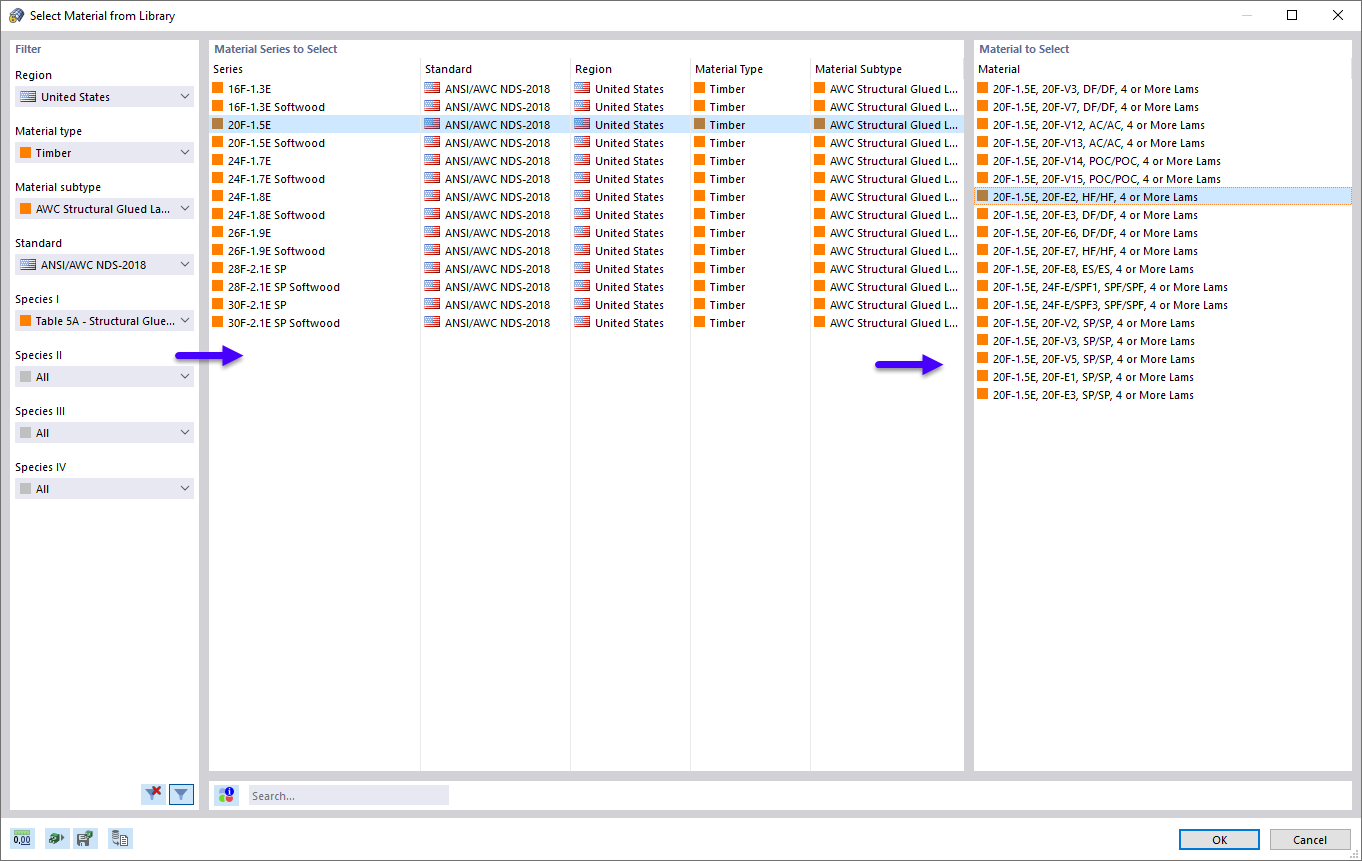Select material 20F-1.5E, 20F-V3, SP/SP
This screenshot has width=1362, height=861.
coord(1163,341)
